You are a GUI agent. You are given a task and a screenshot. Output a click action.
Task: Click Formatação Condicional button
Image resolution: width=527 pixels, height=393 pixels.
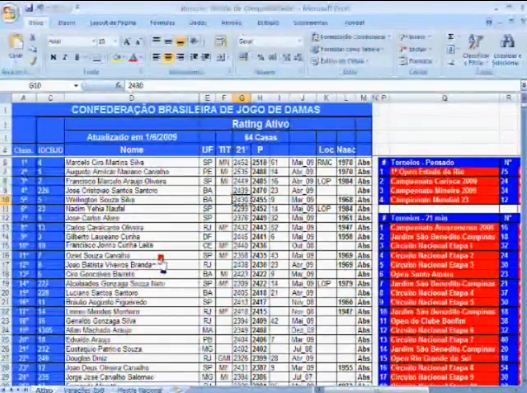(x=350, y=37)
